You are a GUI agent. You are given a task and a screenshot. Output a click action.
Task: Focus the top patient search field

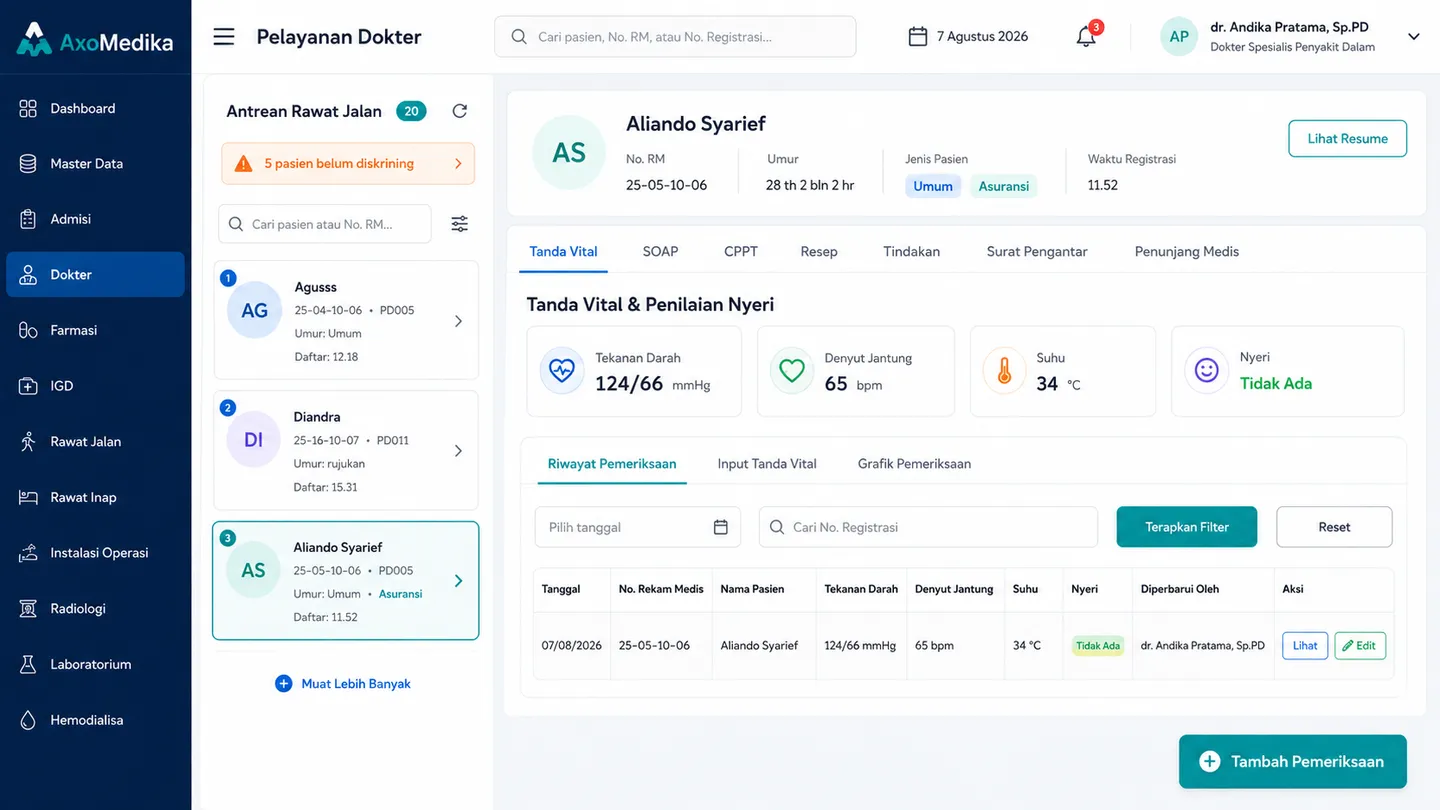(x=675, y=37)
